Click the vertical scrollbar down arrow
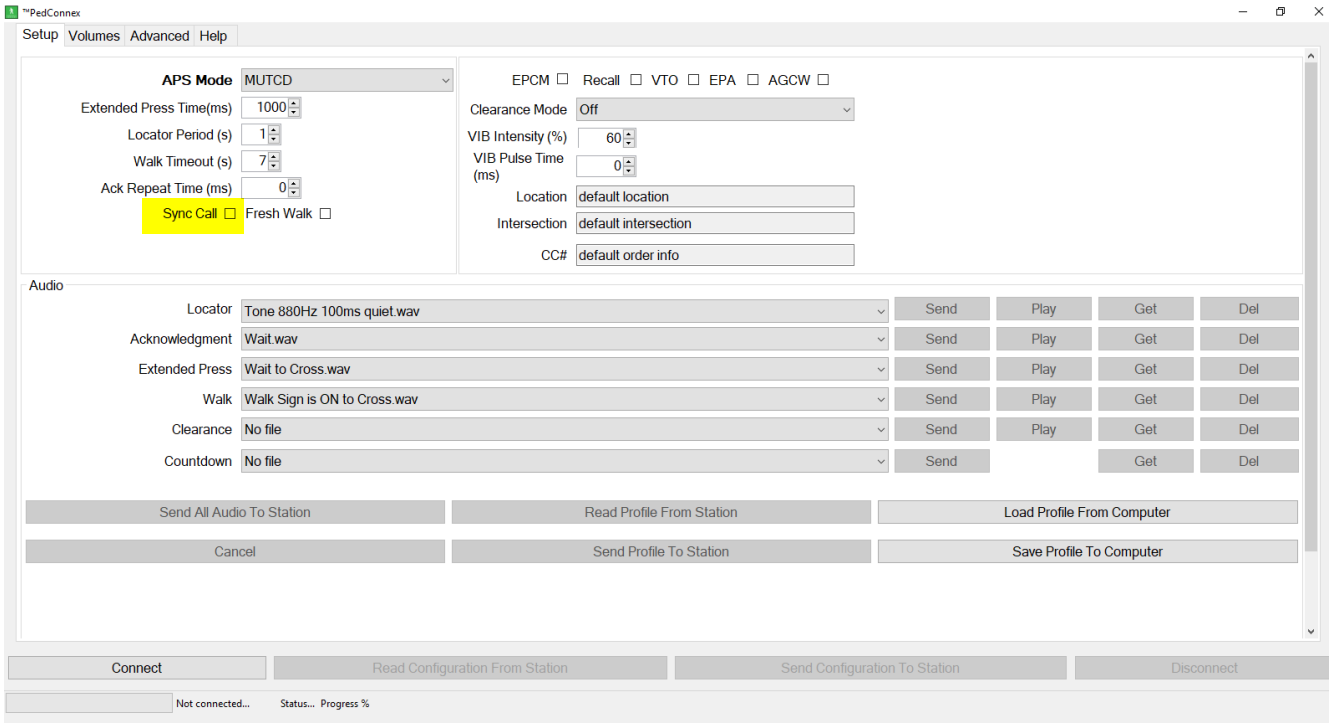 (x=1311, y=631)
